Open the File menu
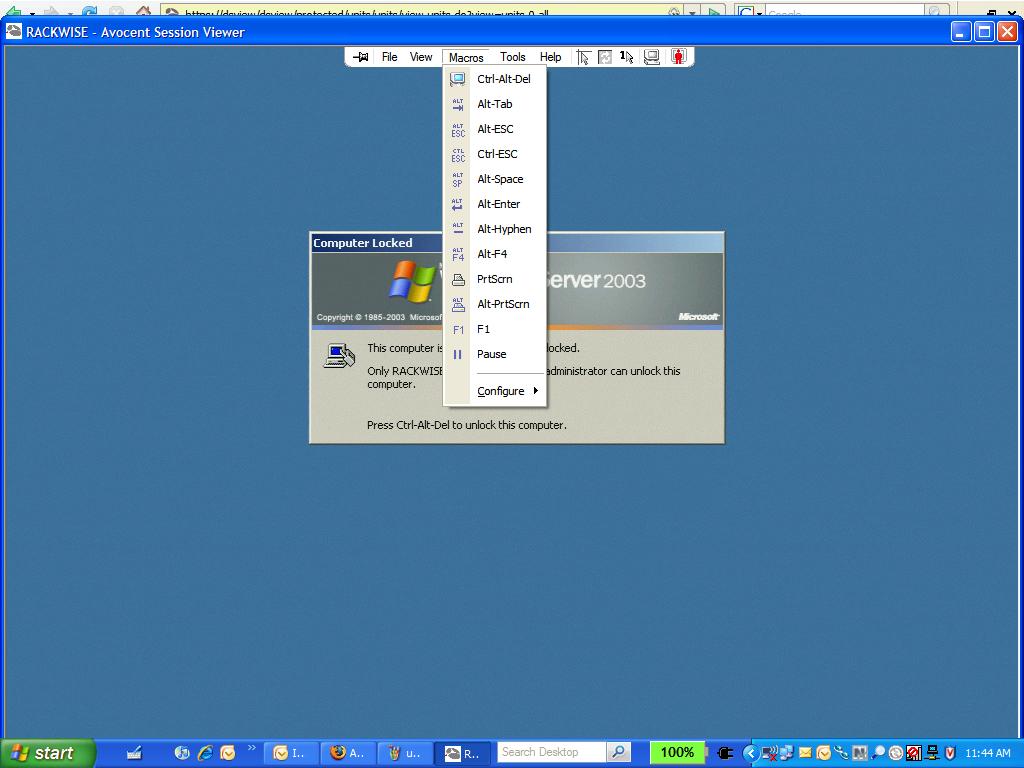The height and width of the screenshot is (768, 1024). [389, 57]
